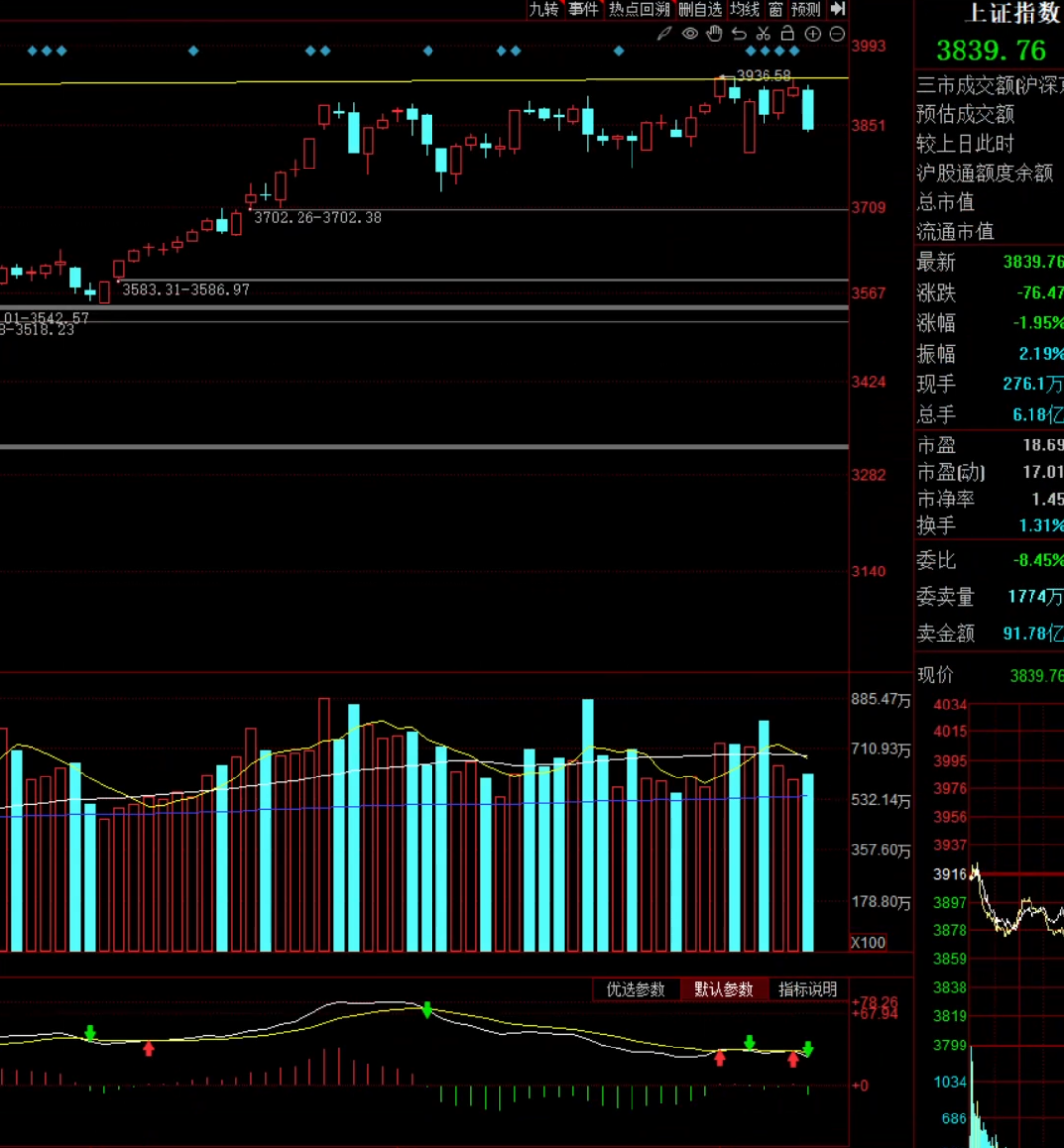Toggle the 均线 moving average display
1064x1148 pixels.
(745, 9)
